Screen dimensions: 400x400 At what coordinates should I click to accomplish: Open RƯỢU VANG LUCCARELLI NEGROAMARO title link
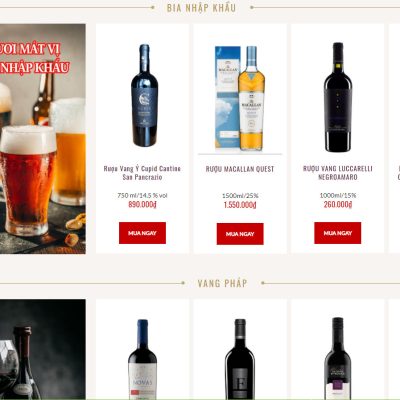click(x=338, y=173)
